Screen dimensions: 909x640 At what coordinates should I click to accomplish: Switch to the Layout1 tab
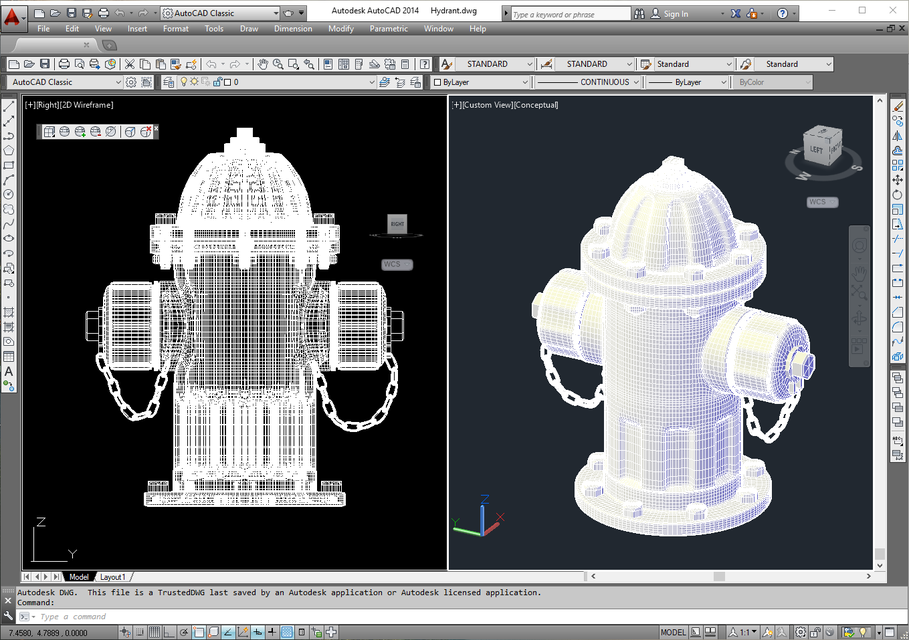tap(114, 577)
